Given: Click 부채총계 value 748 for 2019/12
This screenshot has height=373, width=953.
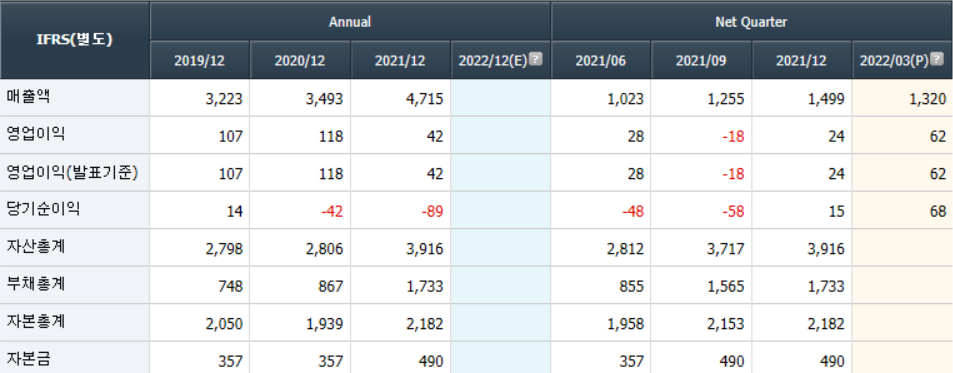Looking at the screenshot, I should [231, 287].
